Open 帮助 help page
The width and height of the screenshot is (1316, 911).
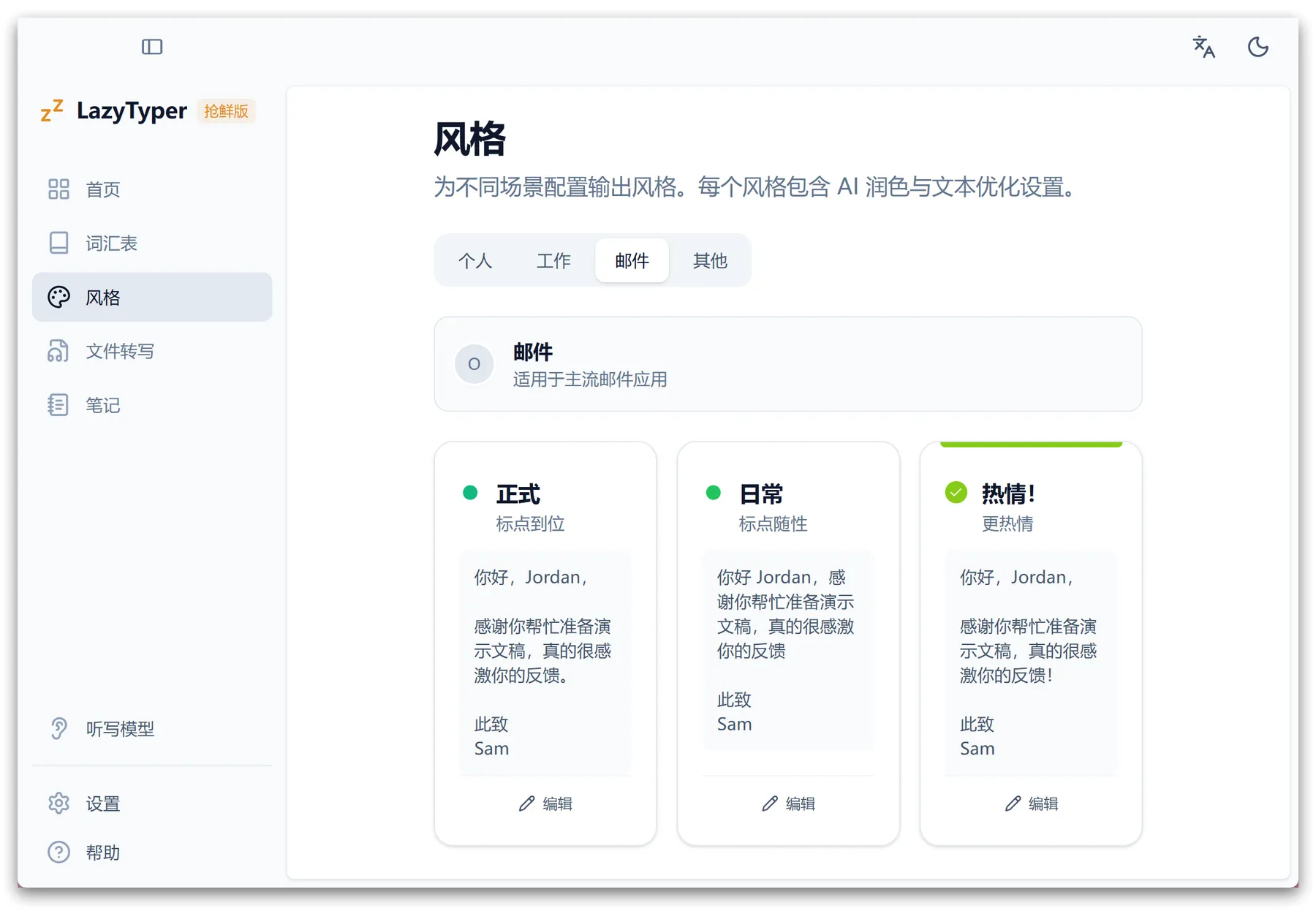[x=102, y=853]
